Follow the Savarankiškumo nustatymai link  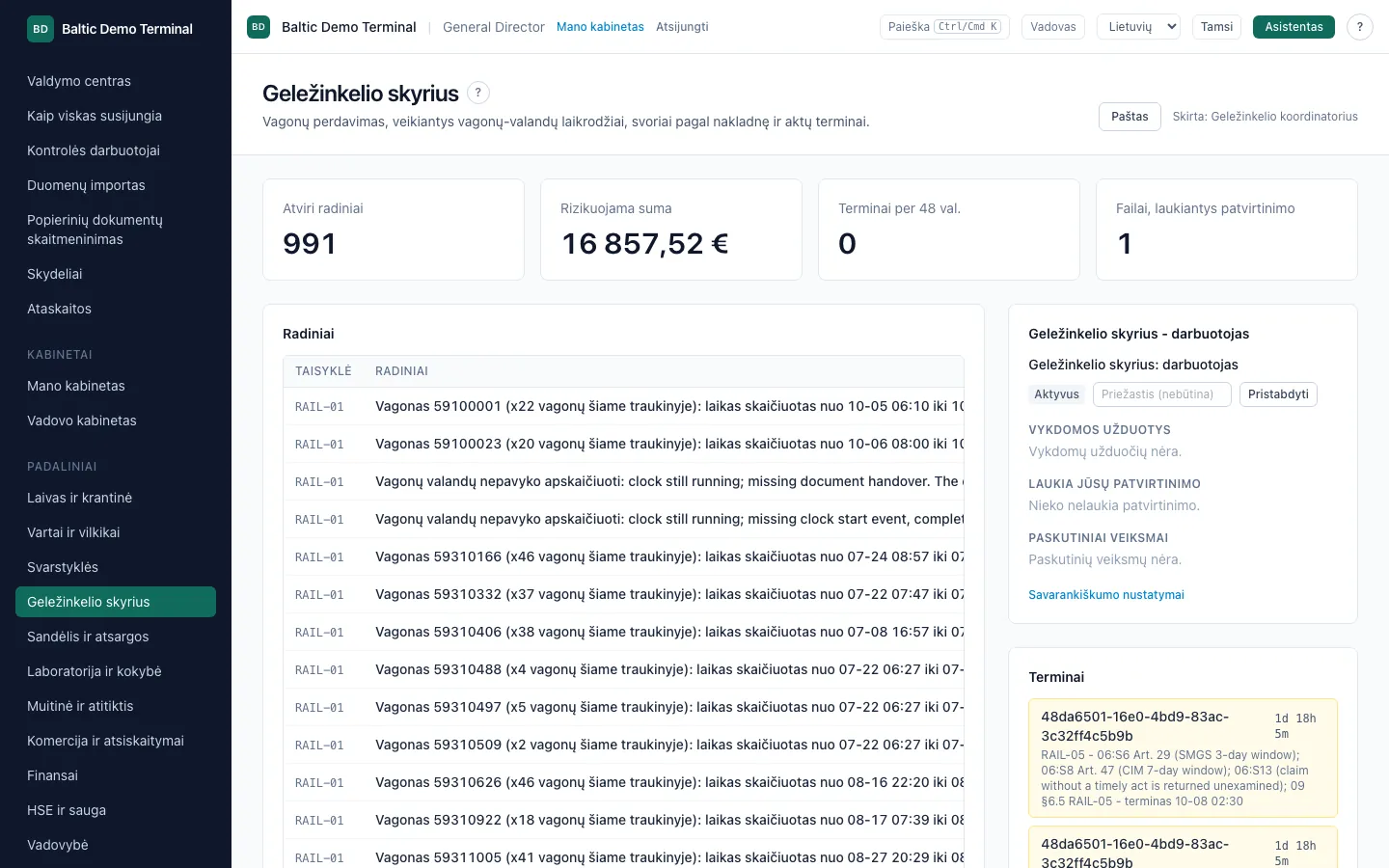(x=1106, y=595)
